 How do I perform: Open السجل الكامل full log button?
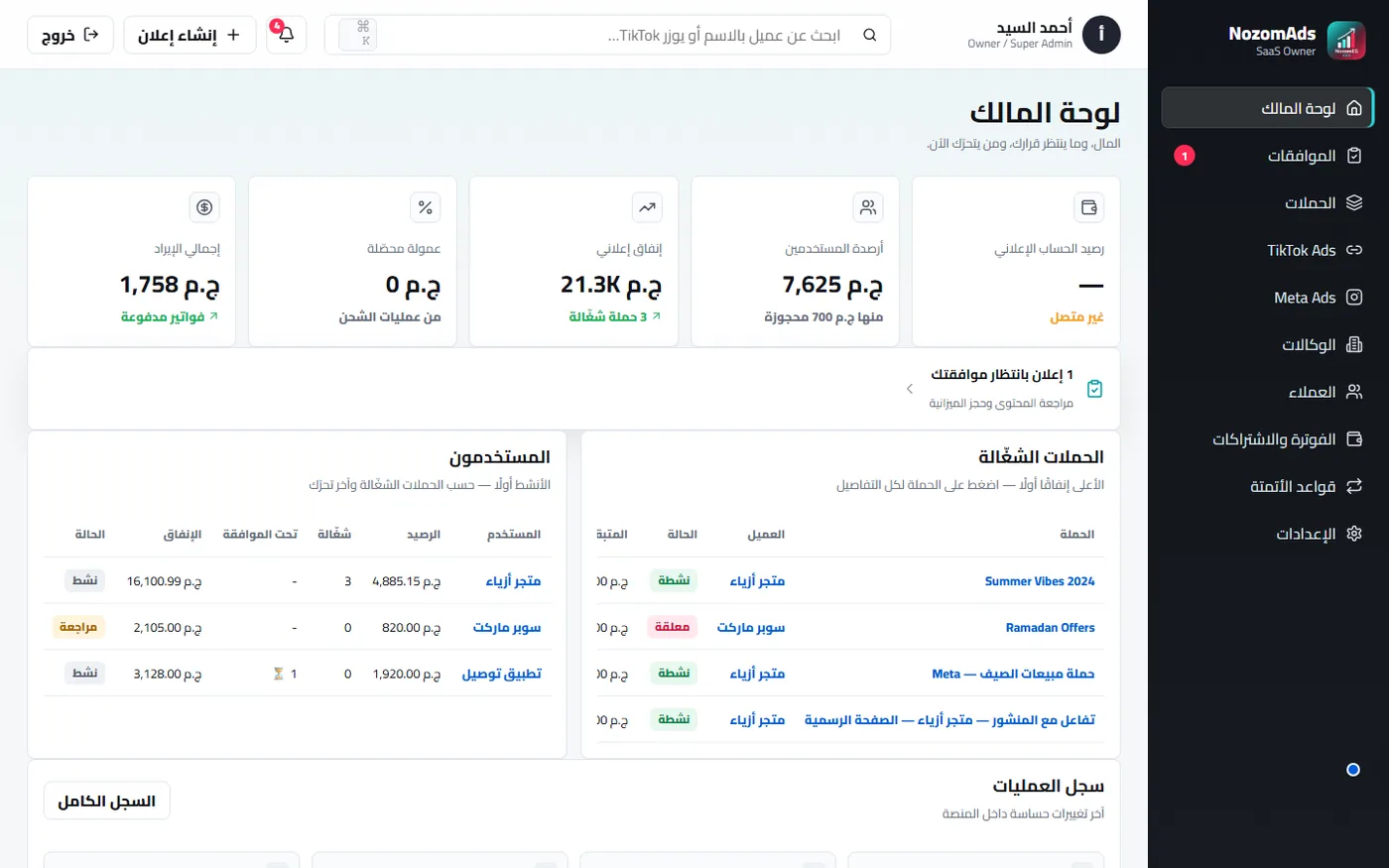point(107,802)
